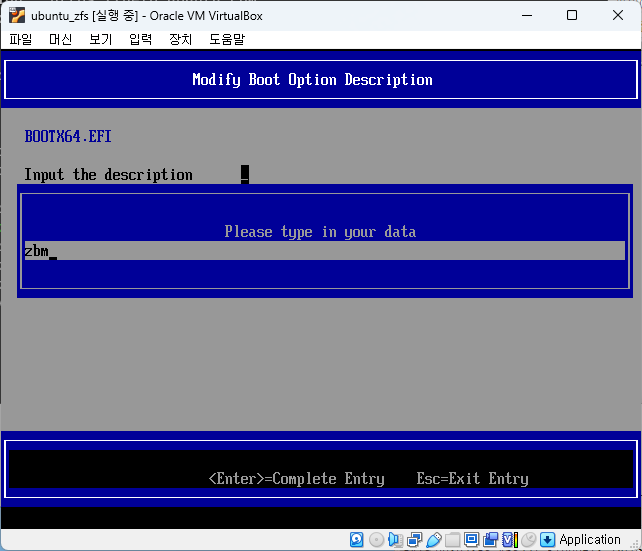
Task: Click the text field containing zbm
Action: click(322, 251)
